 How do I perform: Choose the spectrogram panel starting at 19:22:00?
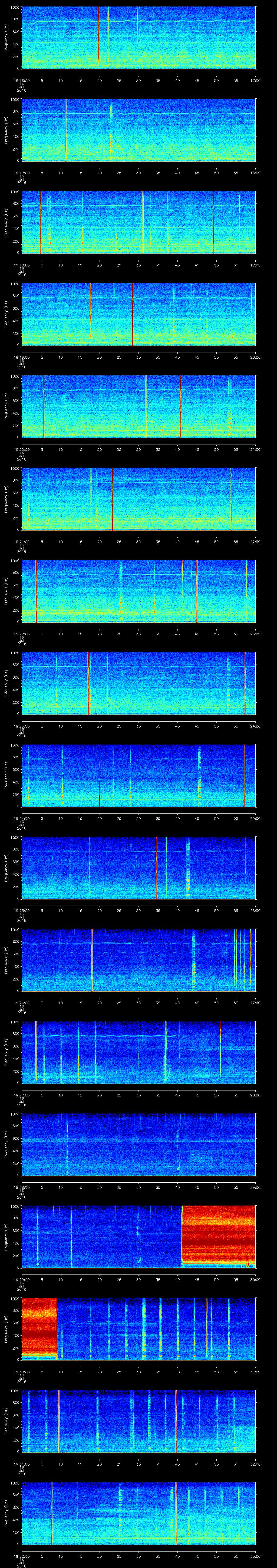click(x=139, y=591)
